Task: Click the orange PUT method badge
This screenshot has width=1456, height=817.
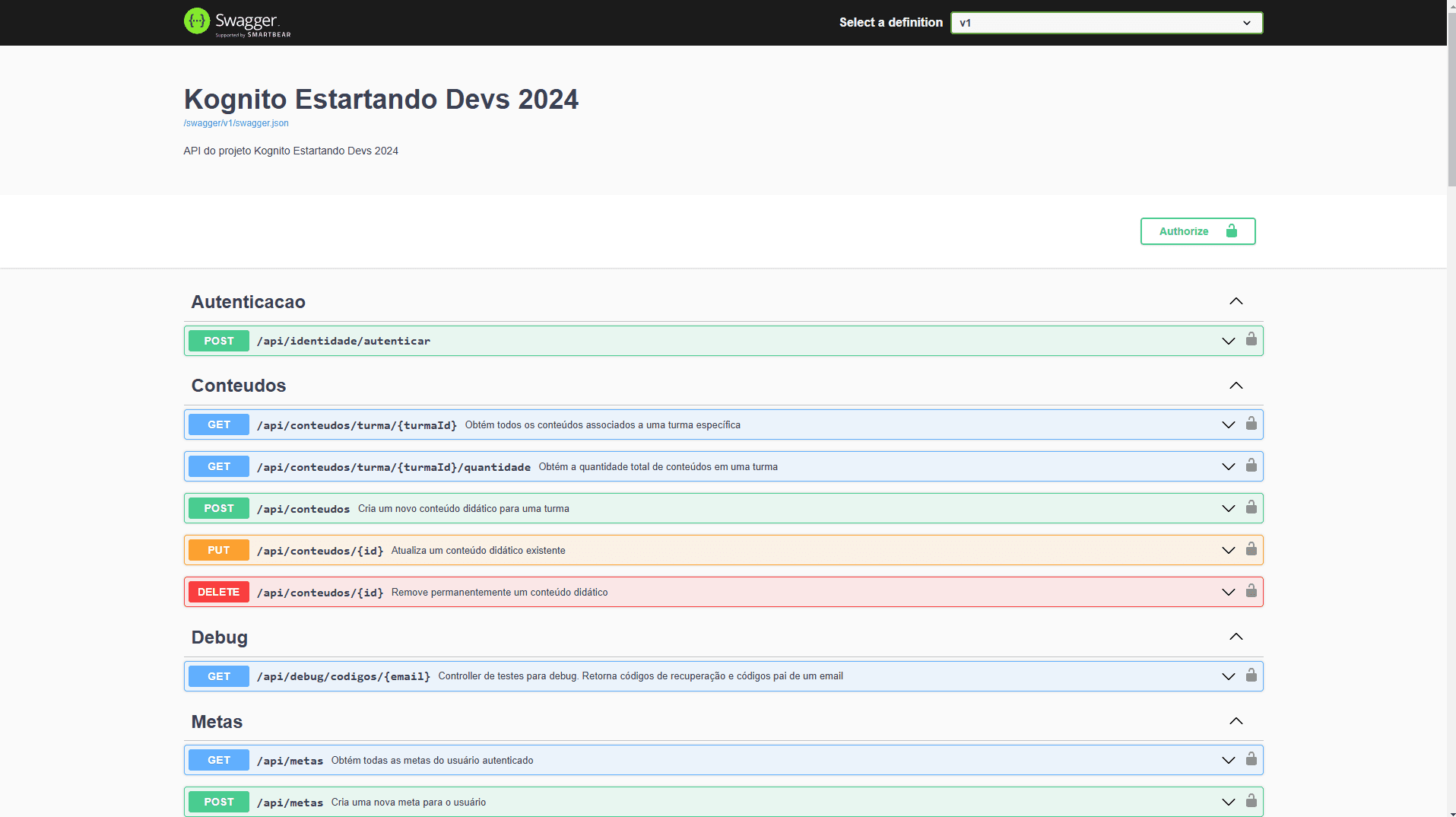Action: coord(218,550)
